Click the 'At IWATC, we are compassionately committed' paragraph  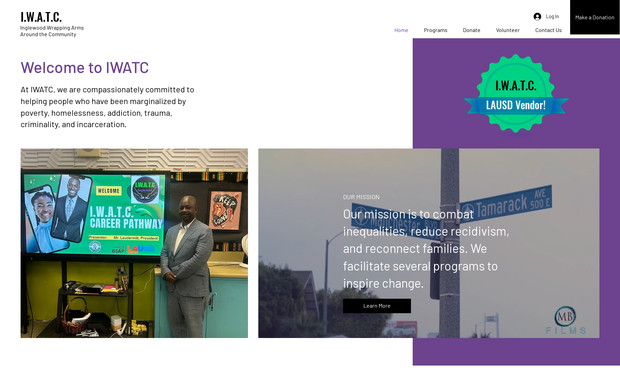107,107
